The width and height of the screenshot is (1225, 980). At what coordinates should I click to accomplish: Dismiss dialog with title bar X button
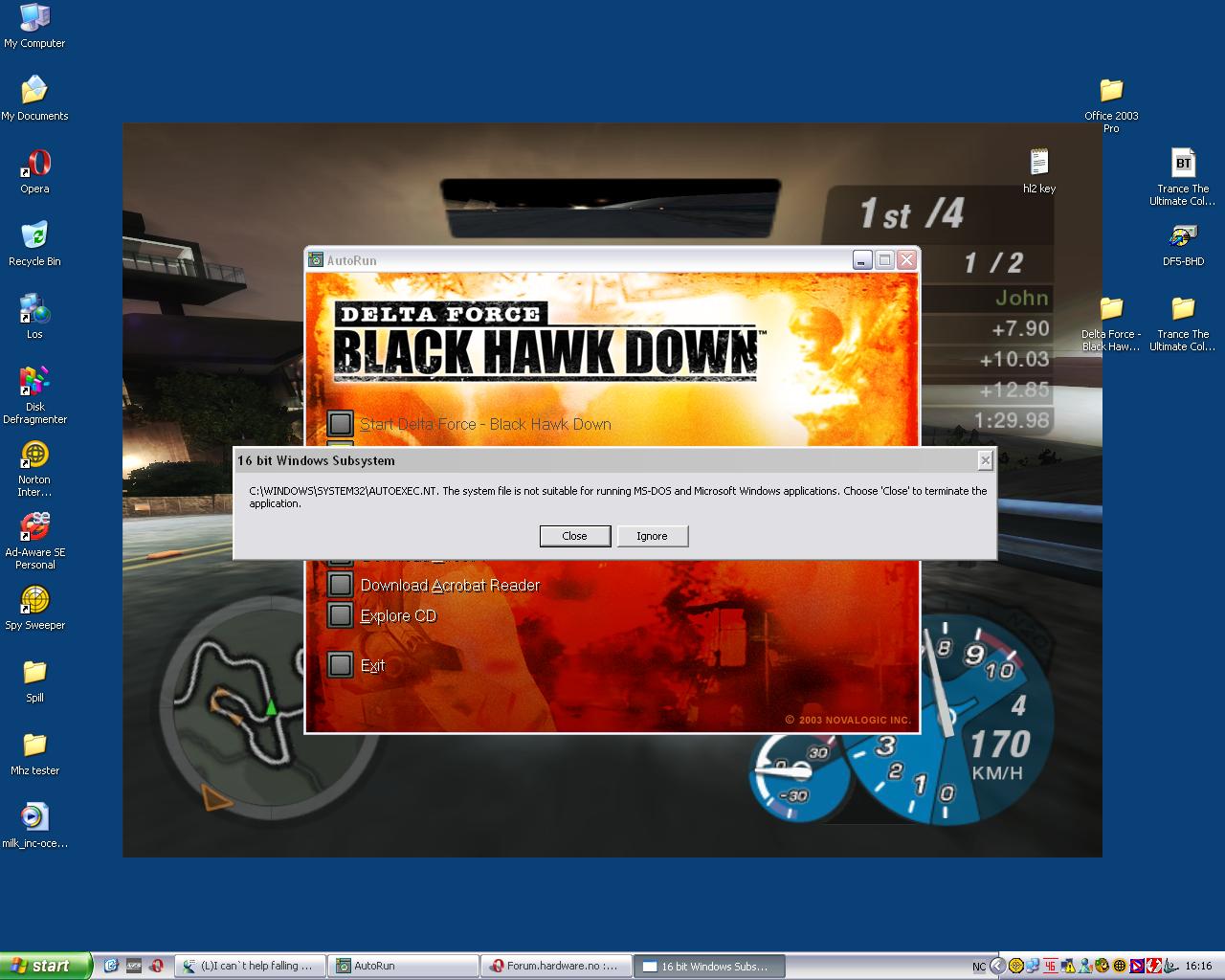coord(985,460)
